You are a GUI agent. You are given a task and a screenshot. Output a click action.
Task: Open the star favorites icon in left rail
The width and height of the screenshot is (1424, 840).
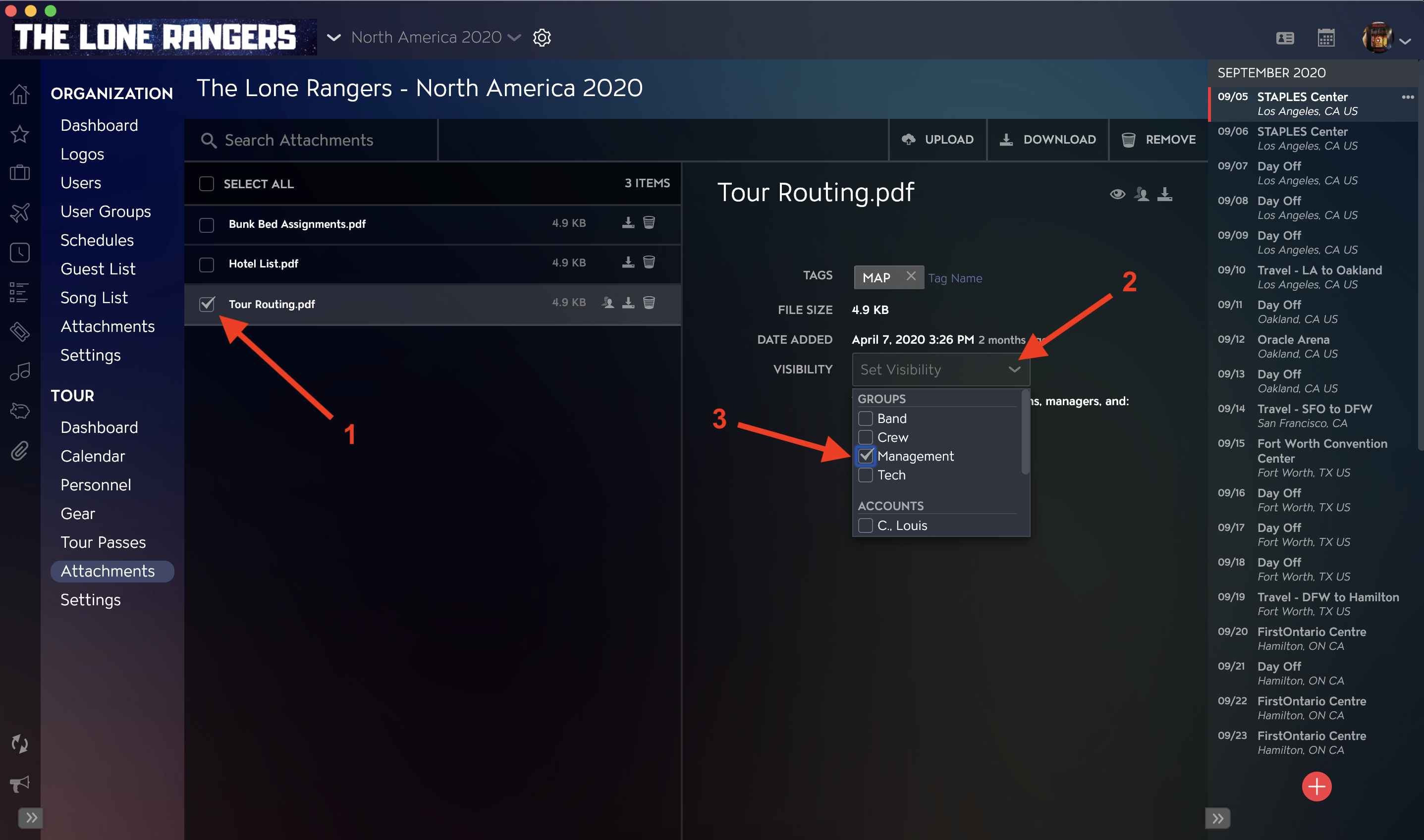click(x=20, y=134)
